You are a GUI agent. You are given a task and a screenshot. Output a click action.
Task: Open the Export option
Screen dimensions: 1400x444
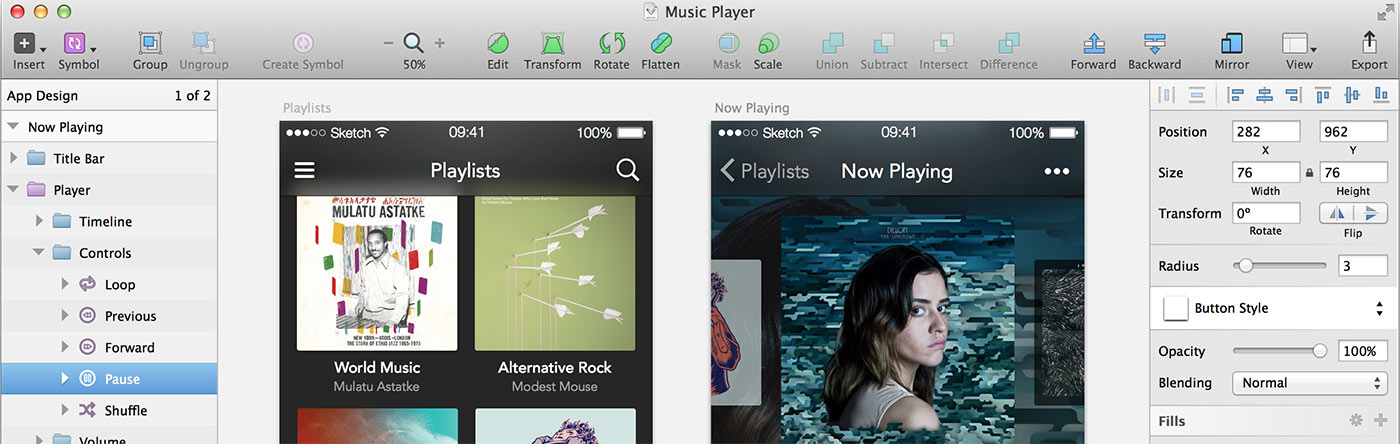[x=1369, y=44]
